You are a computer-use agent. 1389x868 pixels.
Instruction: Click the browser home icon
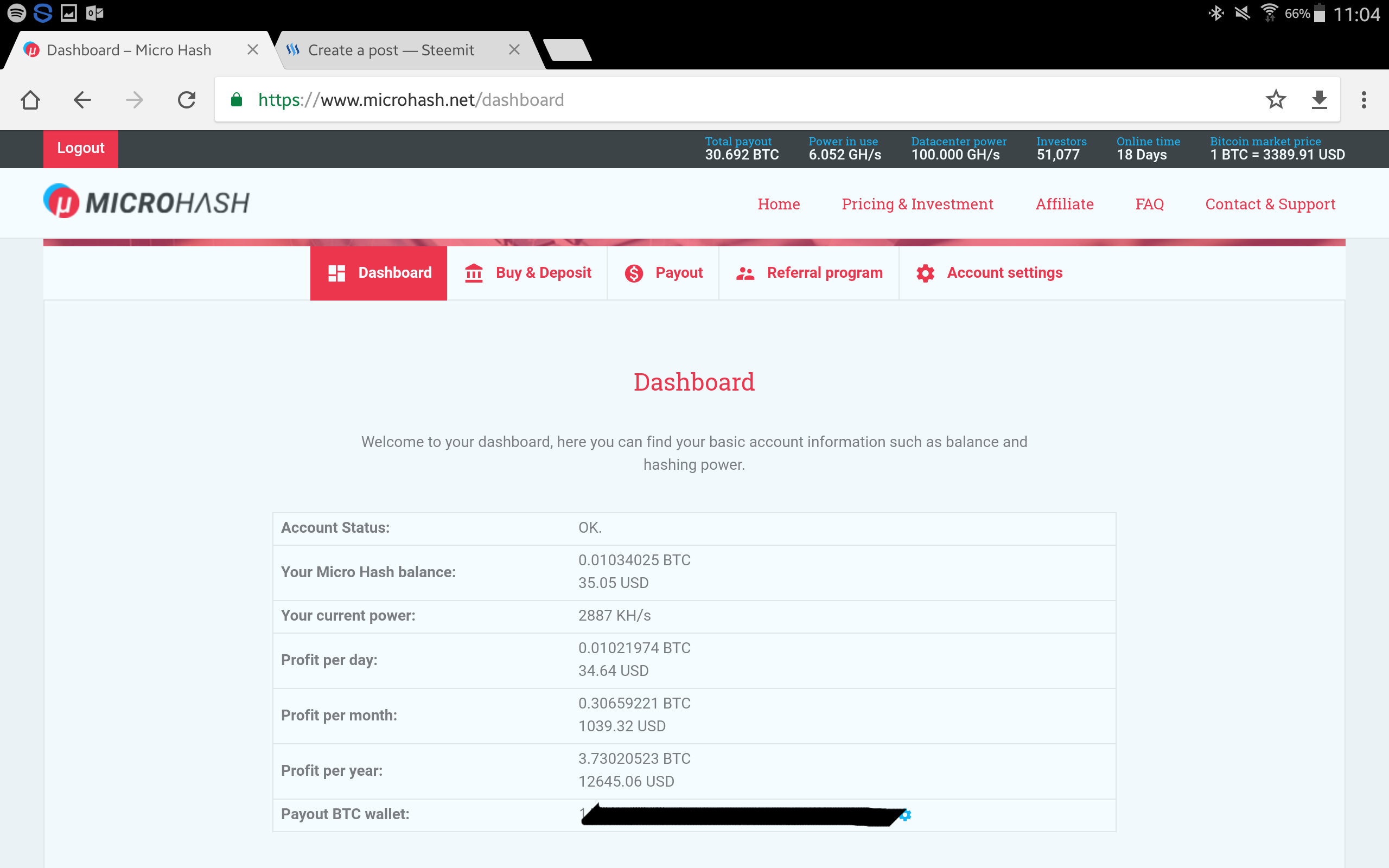click(30, 100)
